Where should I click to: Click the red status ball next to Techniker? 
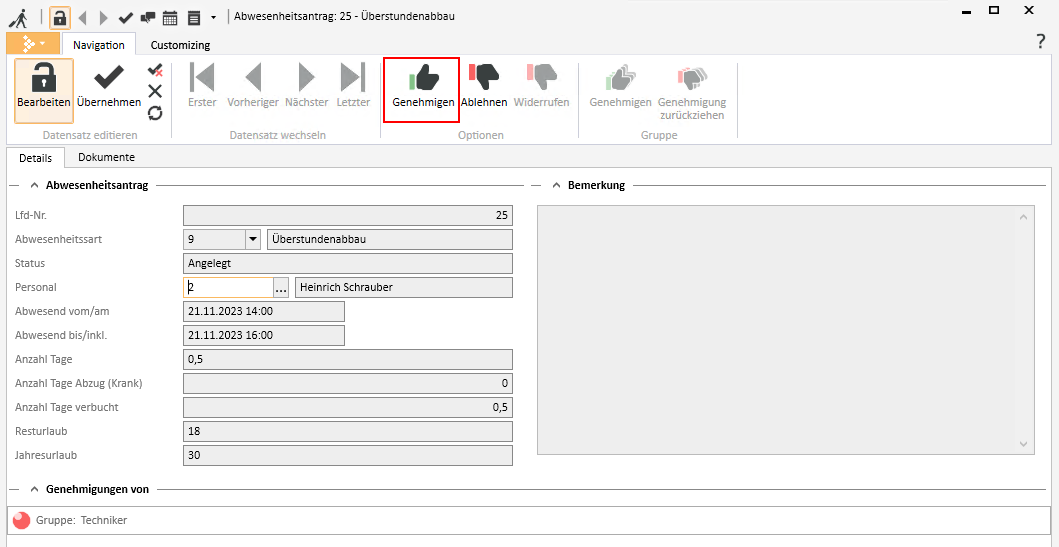tap(22, 520)
